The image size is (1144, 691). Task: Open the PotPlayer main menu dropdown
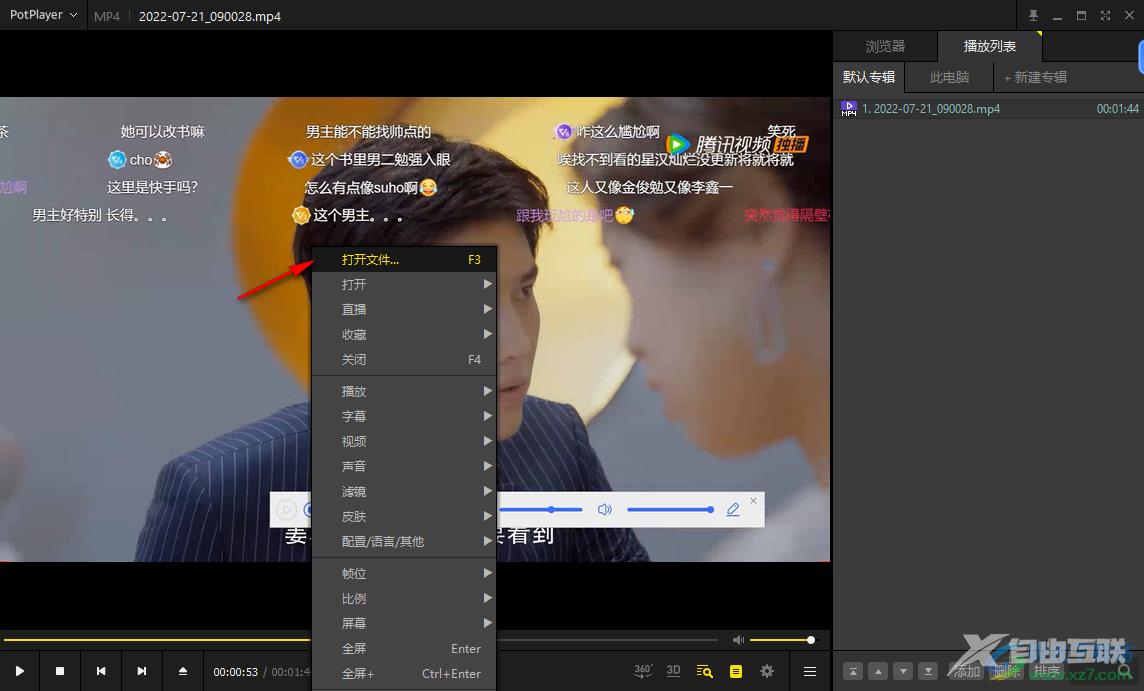tap(43, 15)
